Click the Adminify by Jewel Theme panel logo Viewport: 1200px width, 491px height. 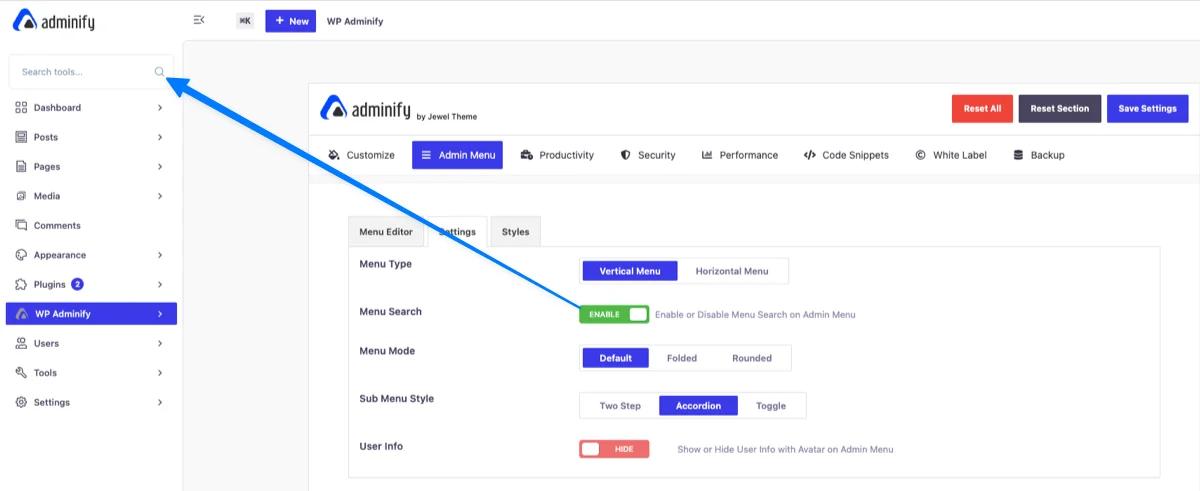coord(398,108)
